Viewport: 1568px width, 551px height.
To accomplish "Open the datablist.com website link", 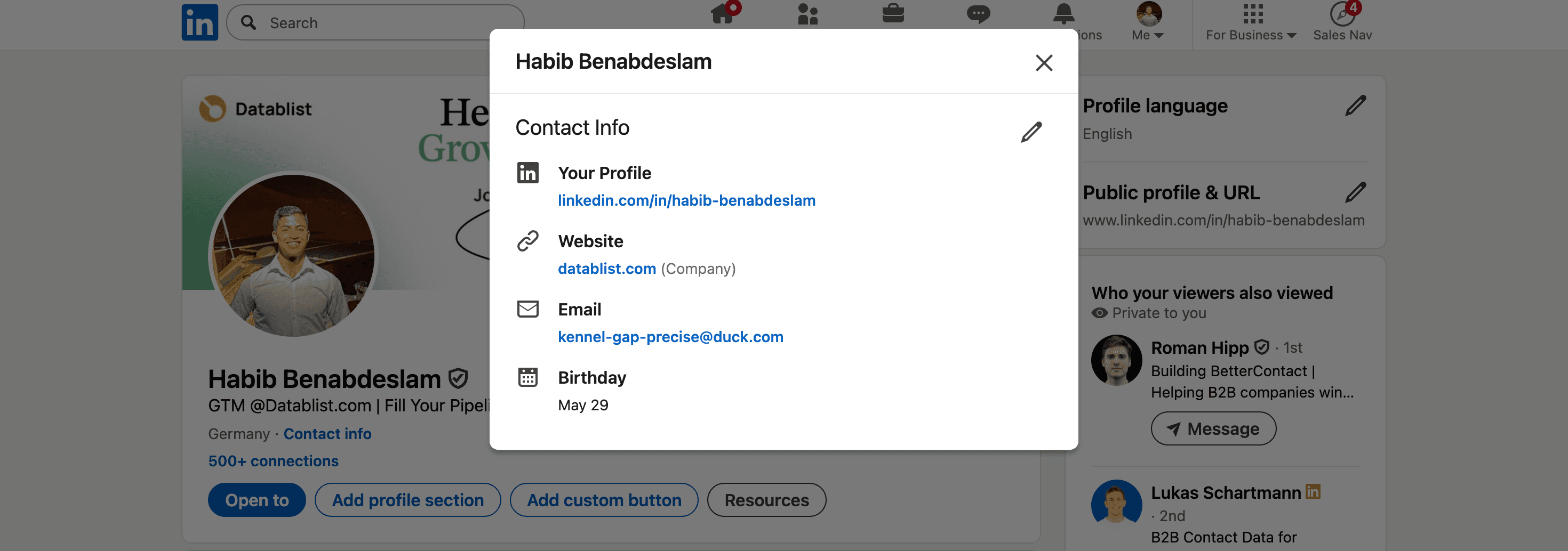I will 606,268.
